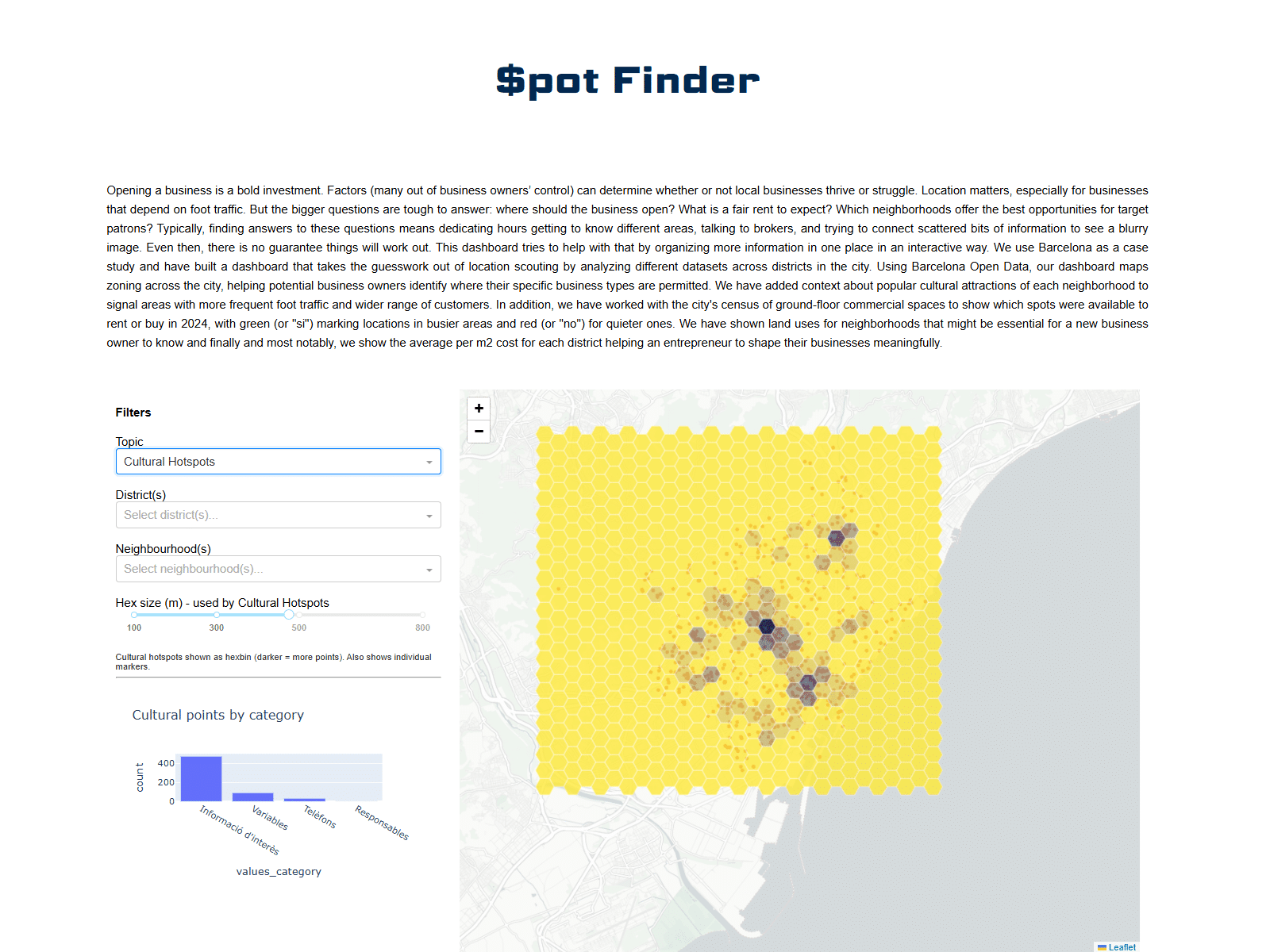Click the dark hexagon in the upper-right hotspot cluster
The height and width of the screenshot is (952, 1270).
pyautogui.click(x=836, y=538)
